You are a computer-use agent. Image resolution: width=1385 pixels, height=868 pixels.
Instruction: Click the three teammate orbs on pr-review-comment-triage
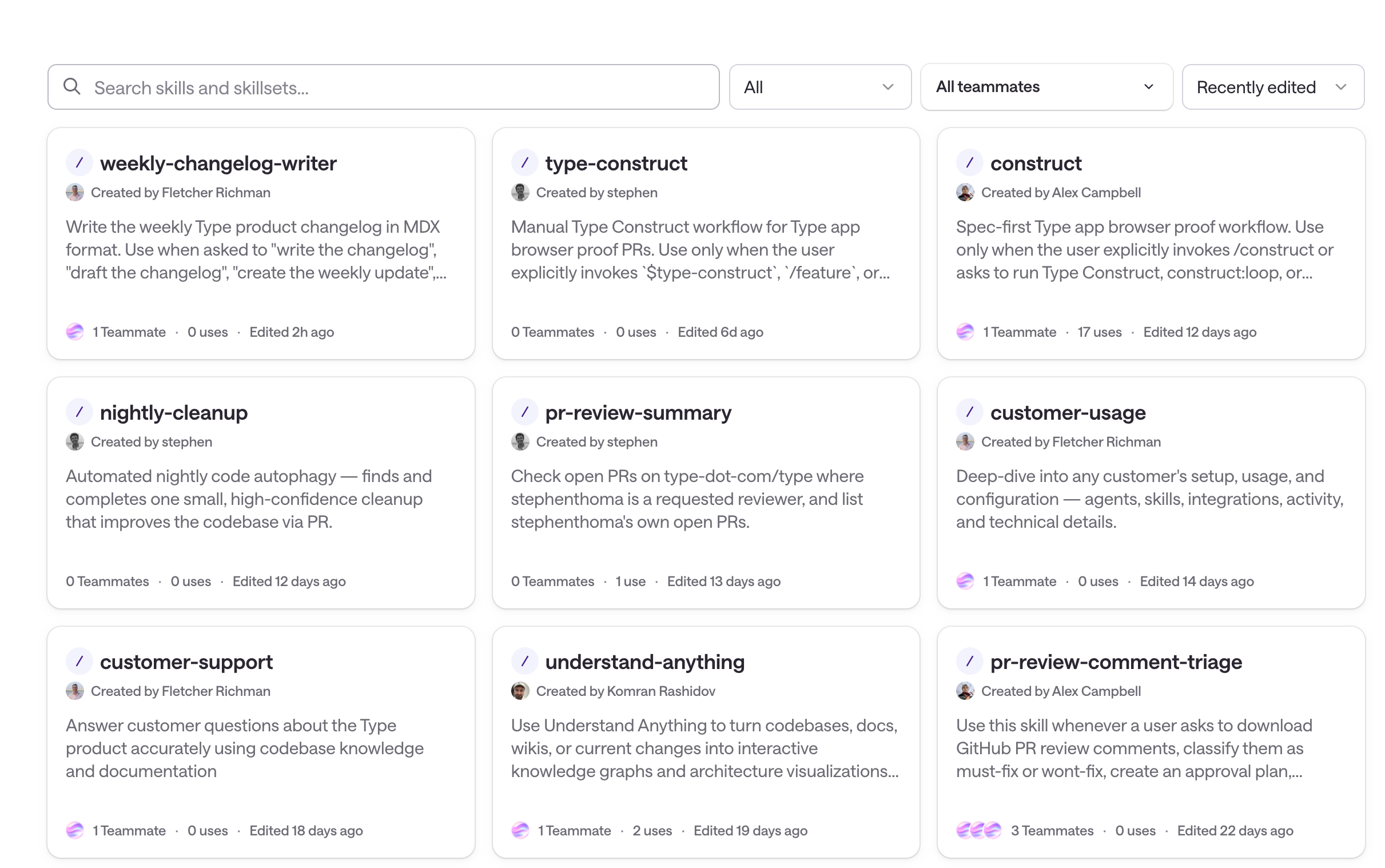pyautogui.click(x=978, y=830)
